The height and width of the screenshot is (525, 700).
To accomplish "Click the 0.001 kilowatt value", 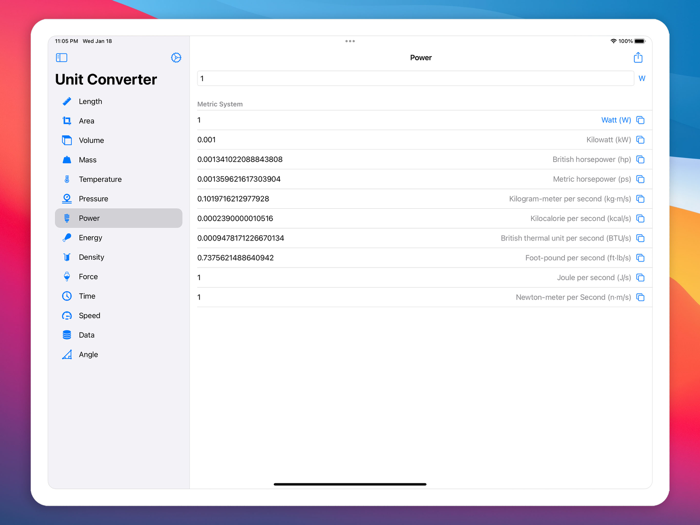I will [x=206, y=140].
